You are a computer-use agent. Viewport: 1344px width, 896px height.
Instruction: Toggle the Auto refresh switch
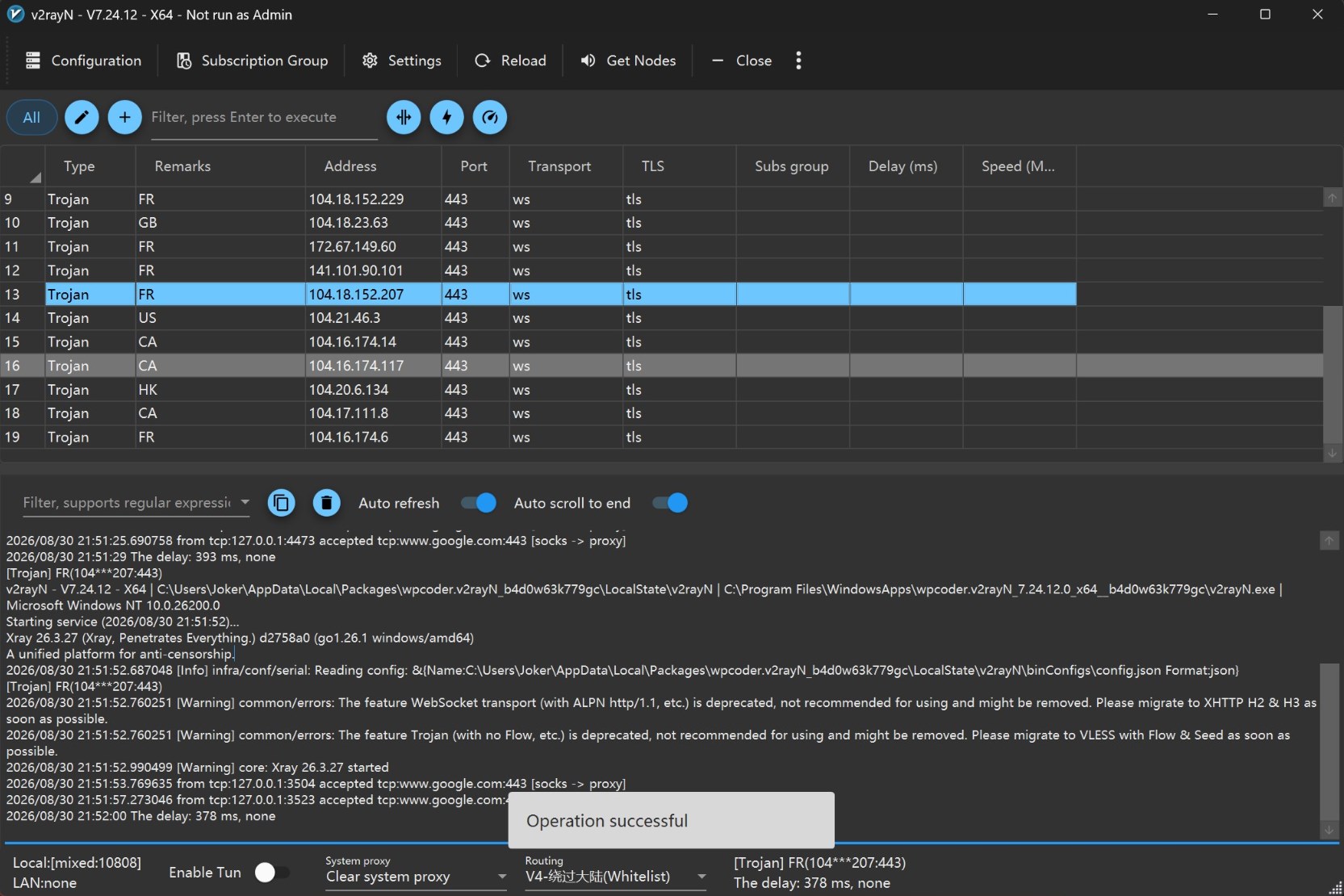pyautogui.click(x=479, y=503)
